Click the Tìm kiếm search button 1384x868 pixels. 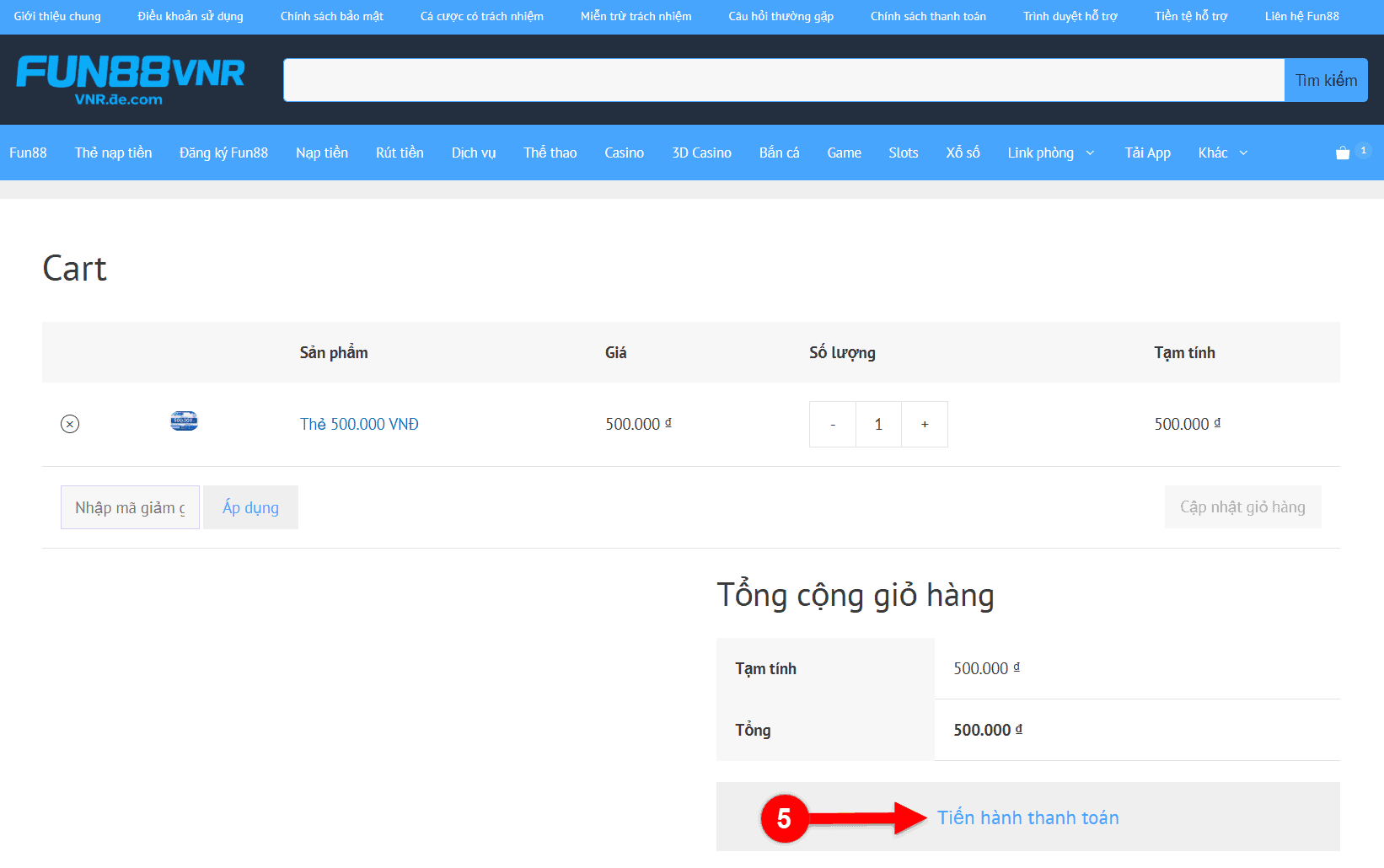tap(1326, 80)
